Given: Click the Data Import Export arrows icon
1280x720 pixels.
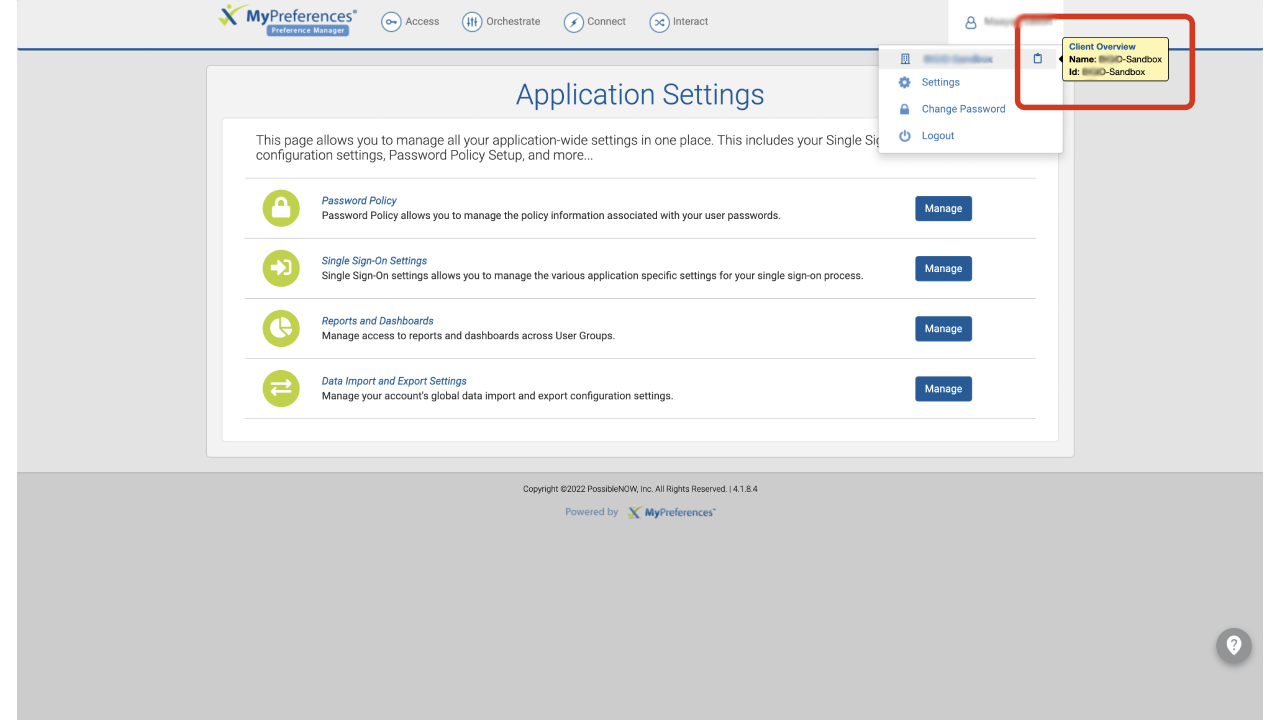Looking at the screenshot, I should (x=281, y=388).
